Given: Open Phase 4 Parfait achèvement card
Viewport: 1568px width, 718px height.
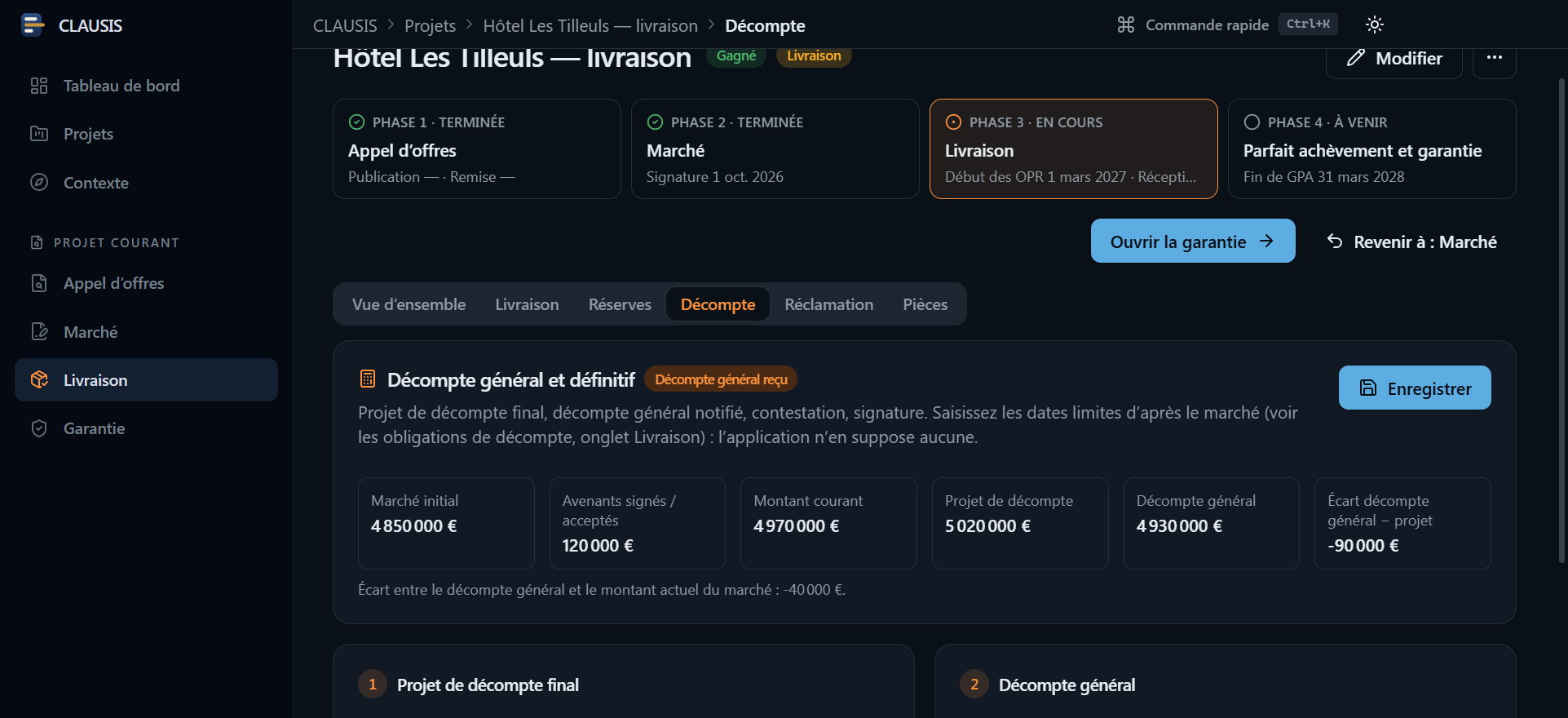Looking at the screenshot, I should click(x=1372, y=149).
